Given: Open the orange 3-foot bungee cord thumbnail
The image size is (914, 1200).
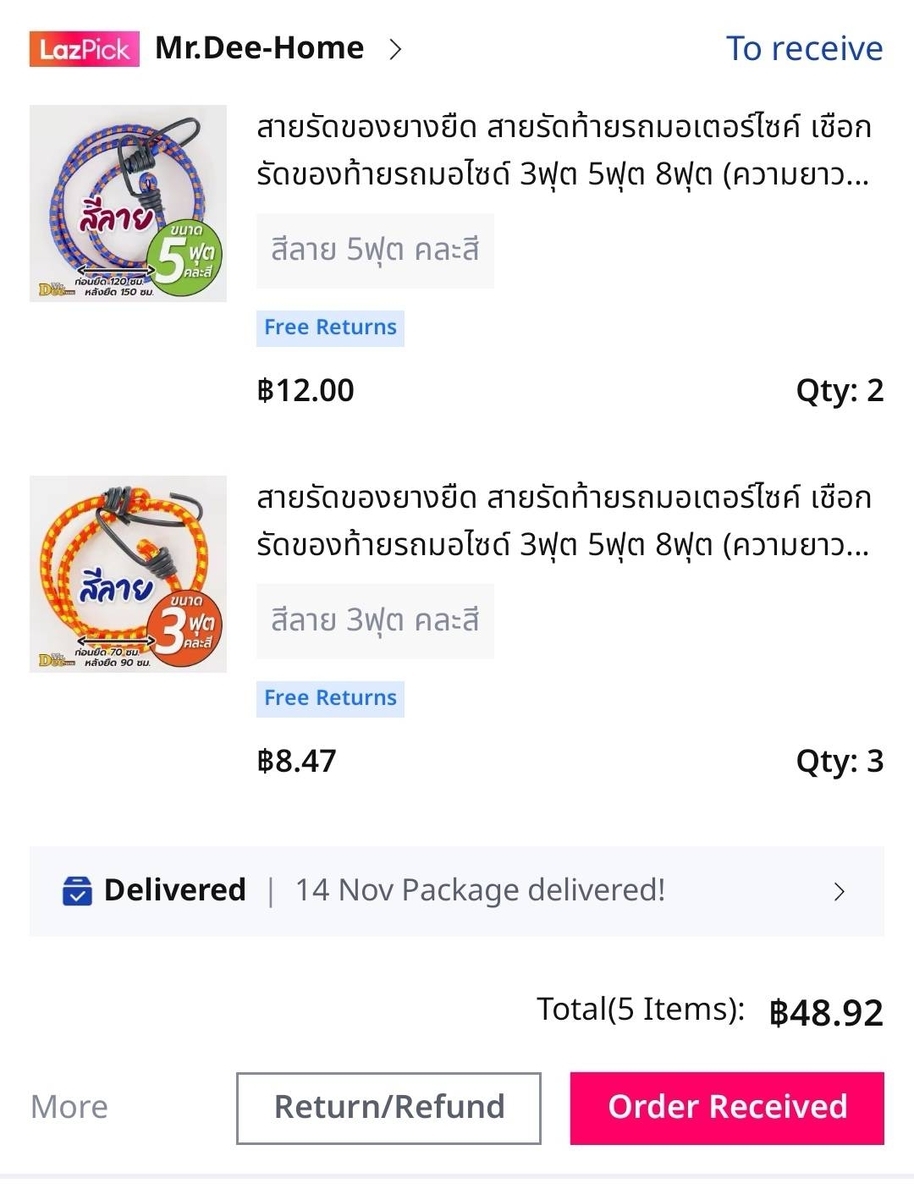Looking at the screenshot, I should pos(128,574).
